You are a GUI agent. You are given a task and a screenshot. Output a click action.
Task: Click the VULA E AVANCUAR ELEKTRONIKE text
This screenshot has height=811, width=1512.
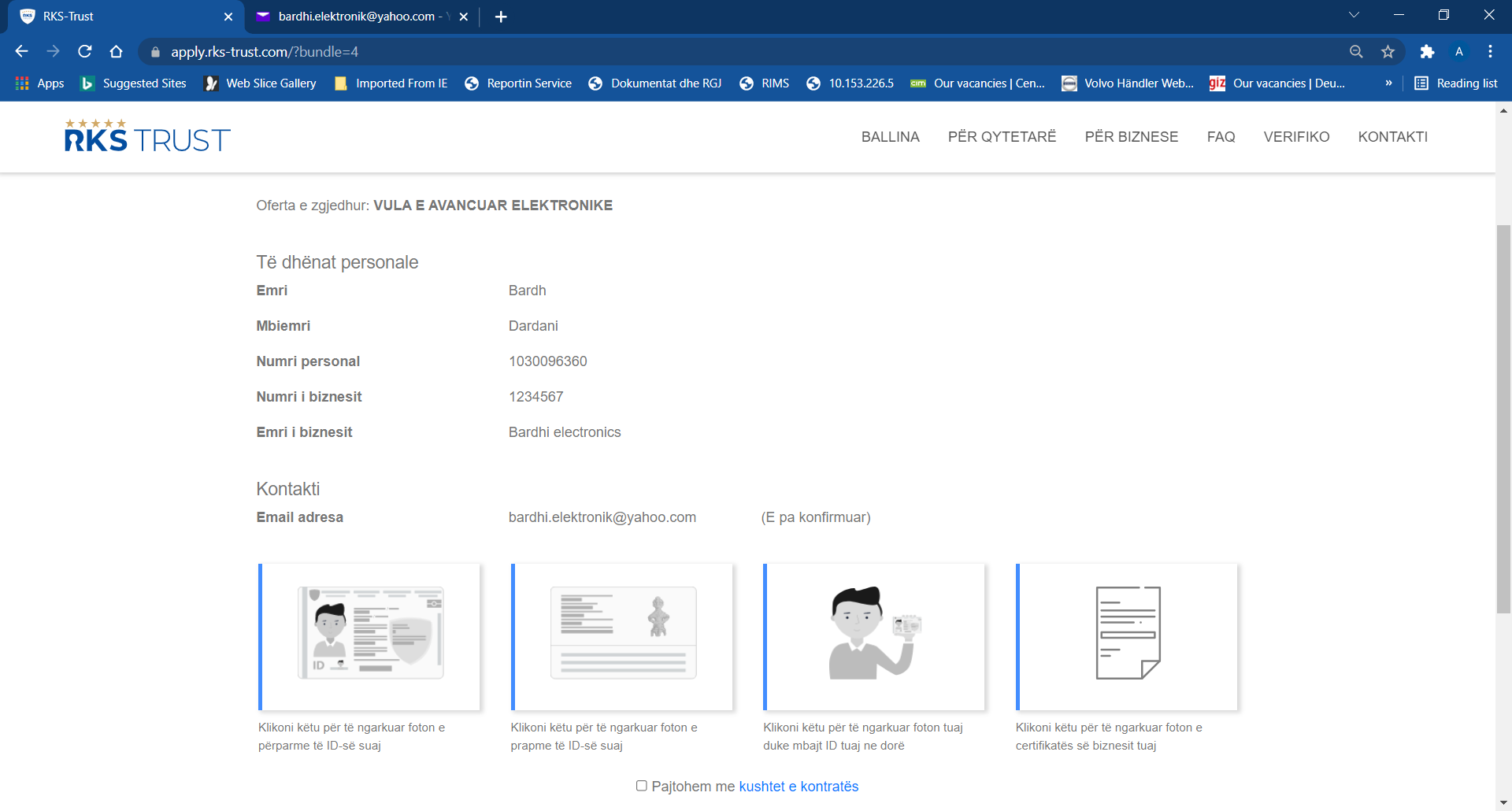coord(493,206)
